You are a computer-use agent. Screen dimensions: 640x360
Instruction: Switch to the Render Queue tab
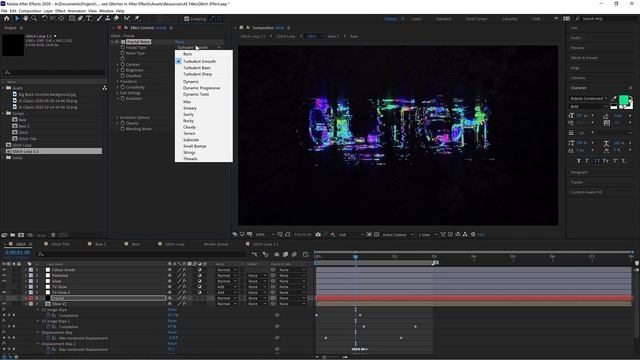pos(216,244)
